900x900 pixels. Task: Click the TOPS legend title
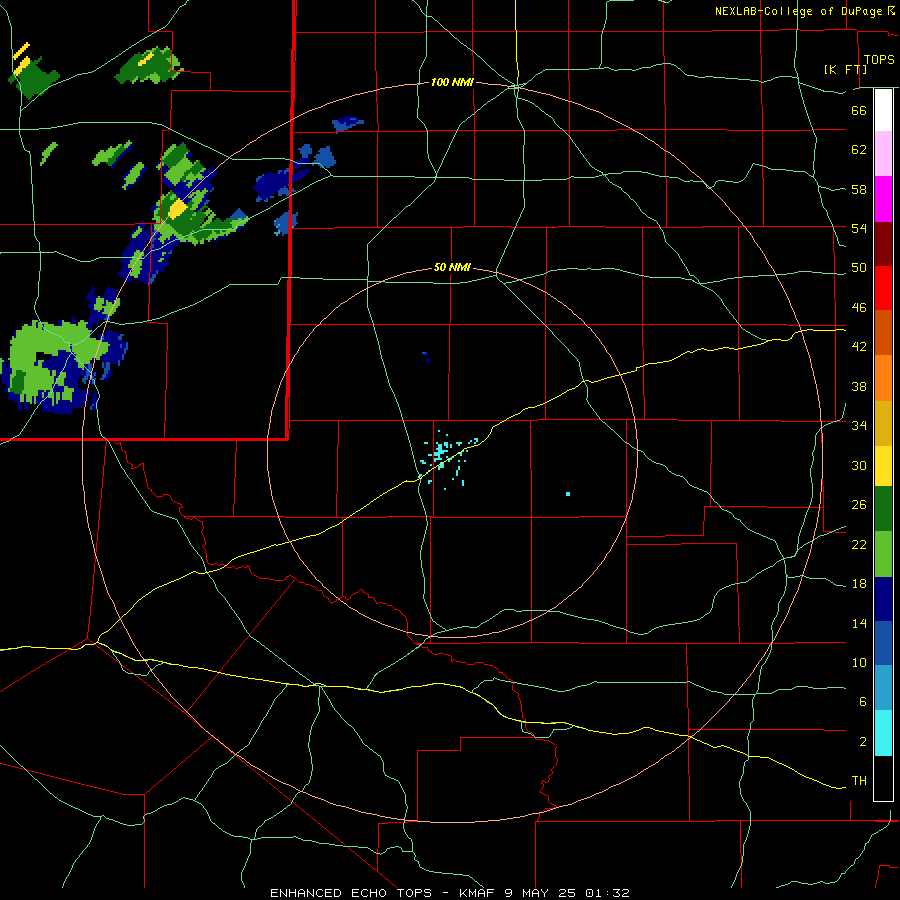tap(879, 59)
